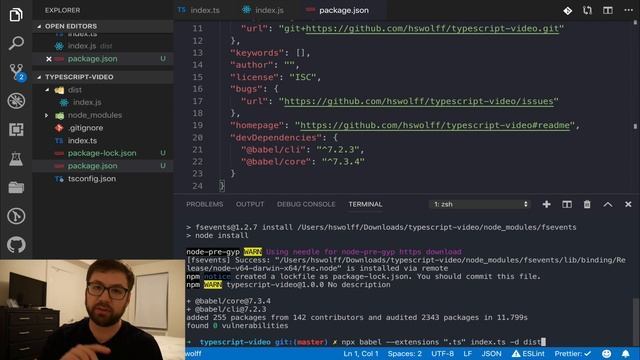Open the Output panel tab

click(x=250, y=204)
